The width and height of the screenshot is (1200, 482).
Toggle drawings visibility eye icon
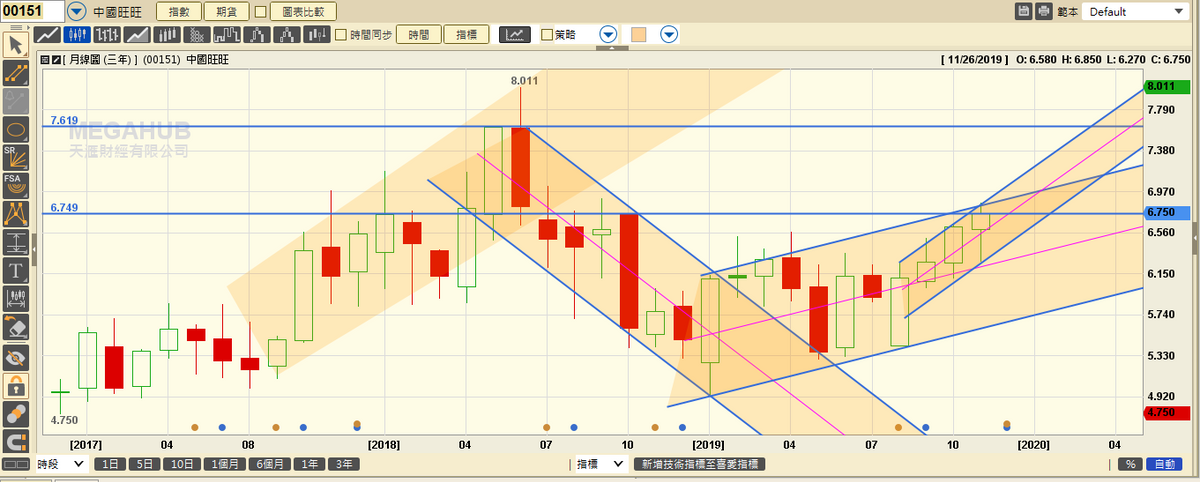[x=15, y=357]
